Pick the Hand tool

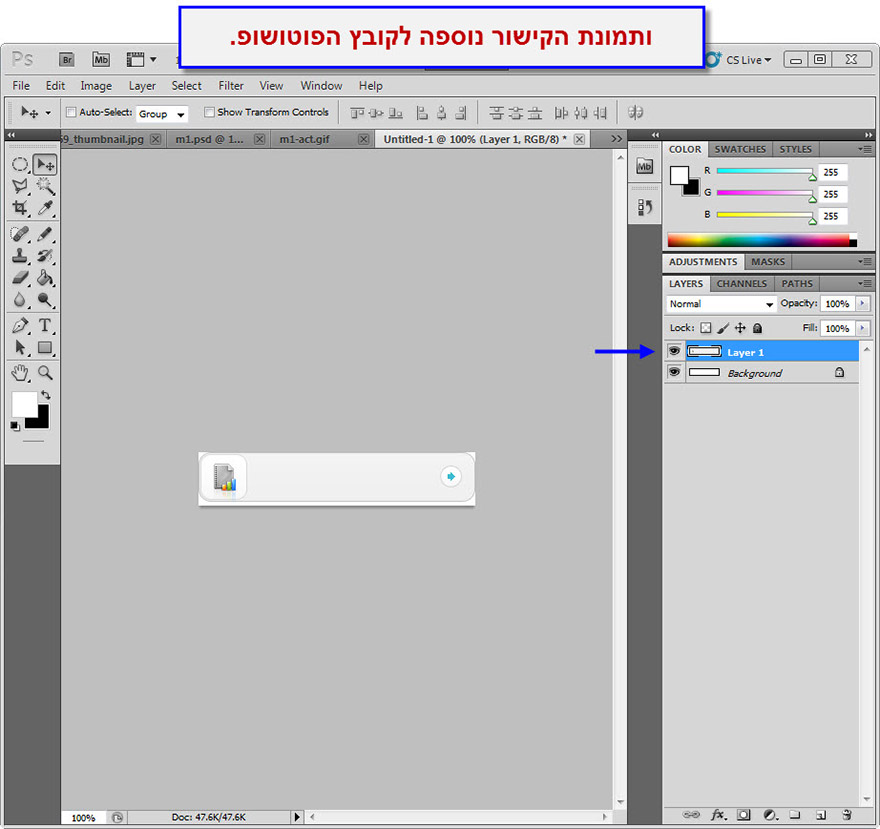click(20, 373)
